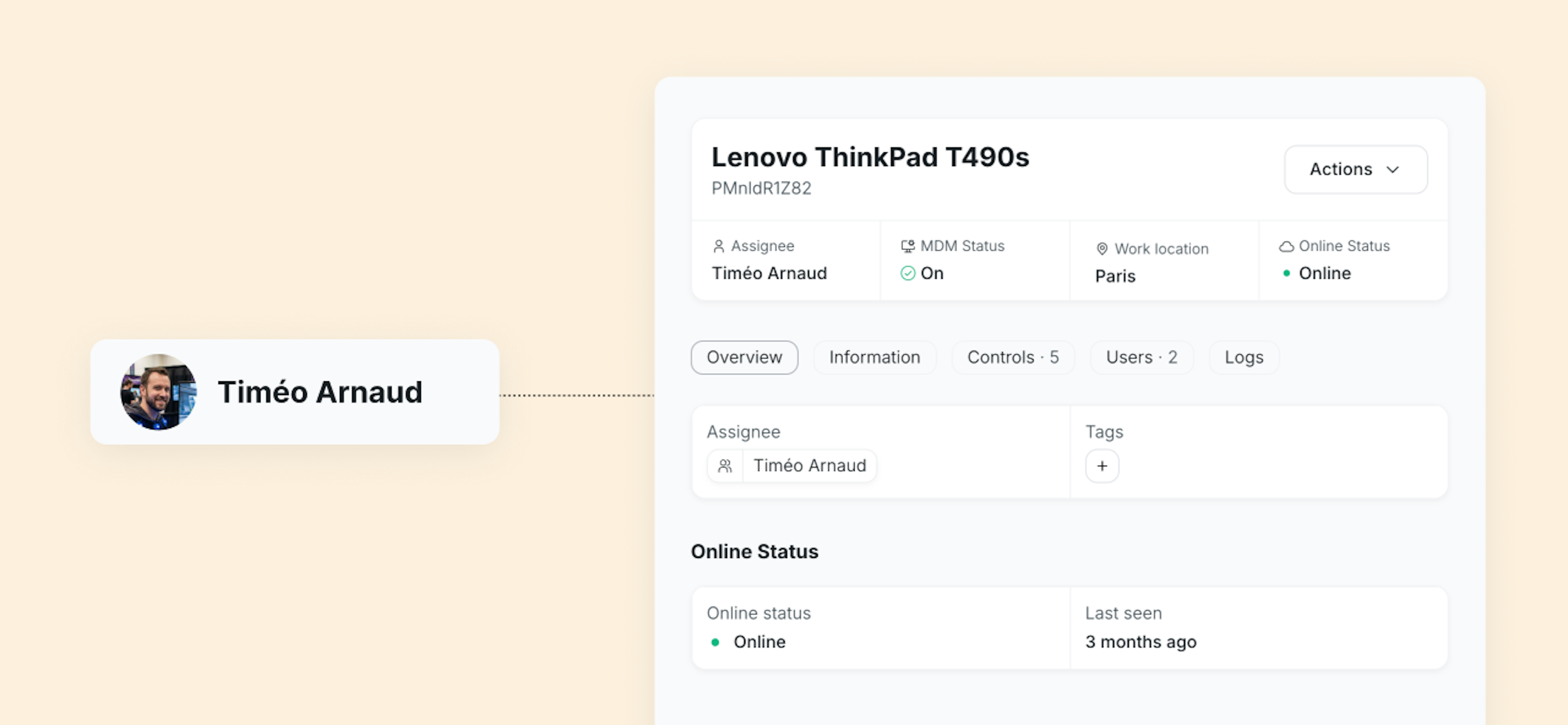Click the green MDM On checkmark icon

(x=908, y=274)
